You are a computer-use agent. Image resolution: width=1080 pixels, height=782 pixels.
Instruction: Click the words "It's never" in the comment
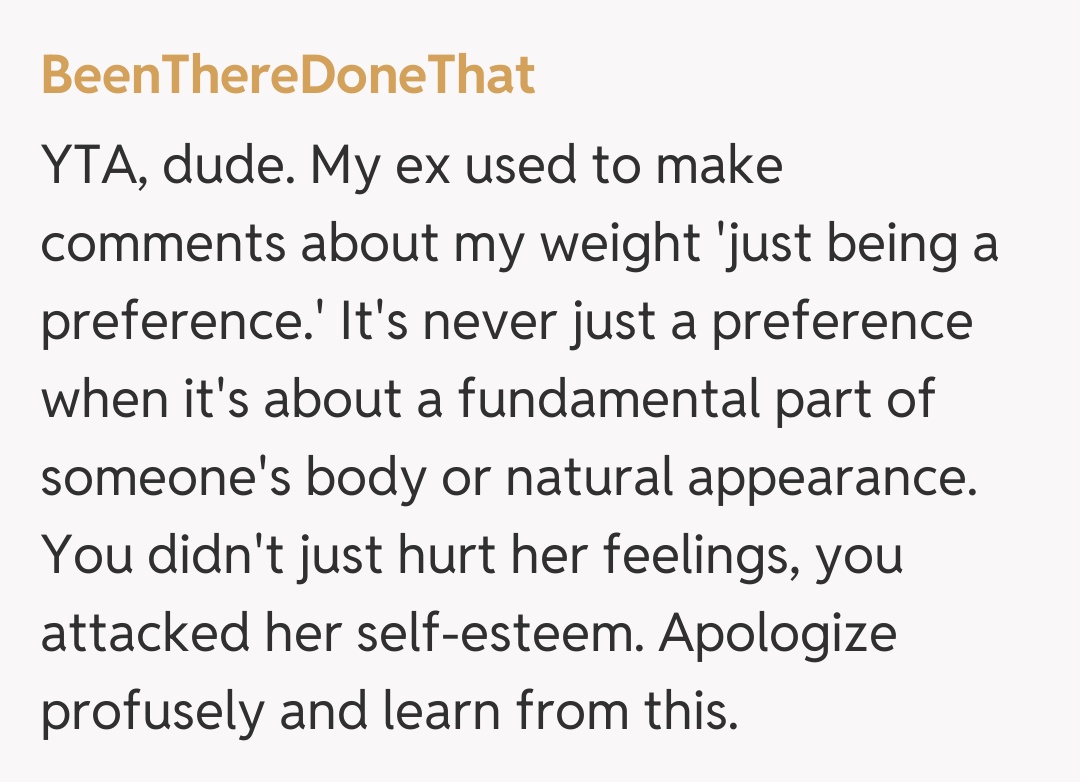[448, 323]
